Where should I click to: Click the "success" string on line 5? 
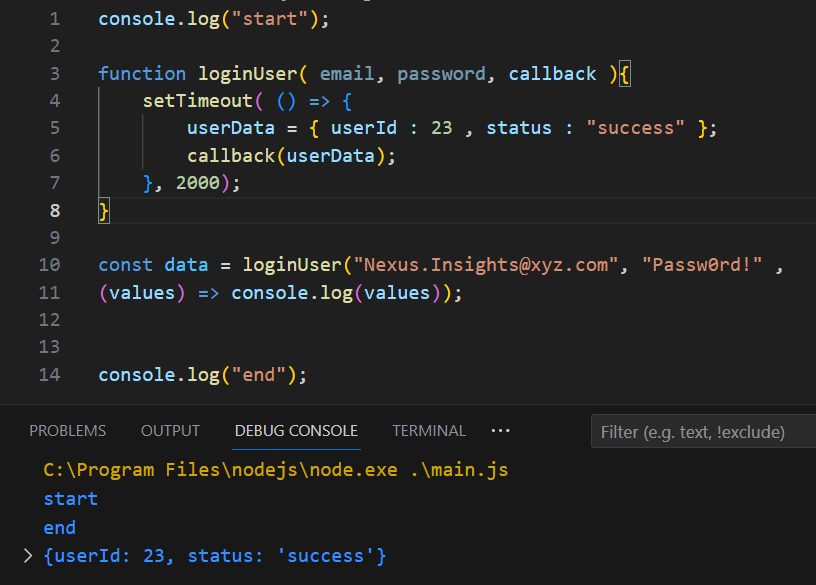tap(635, 128)
